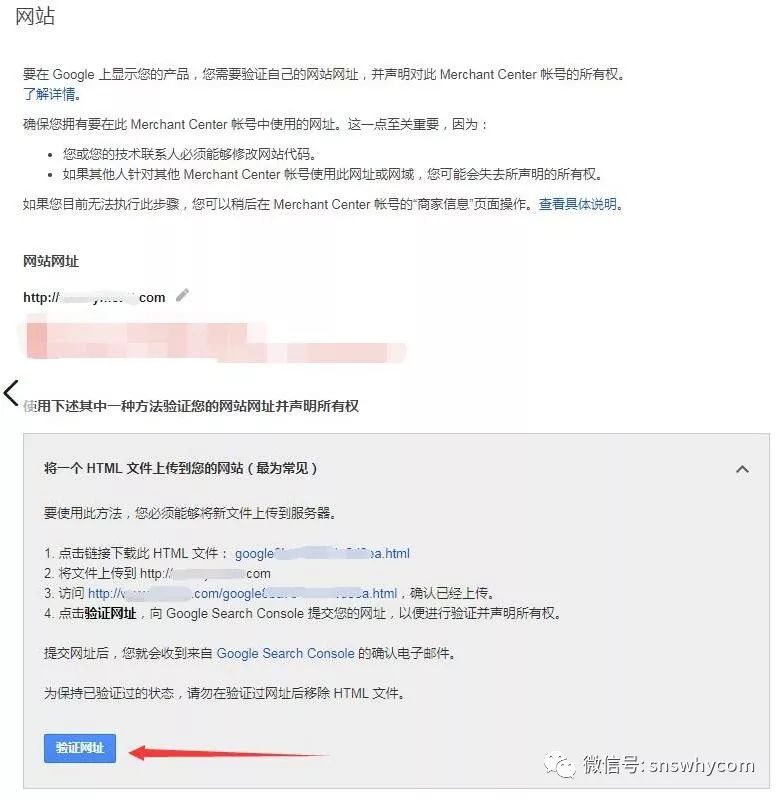781x801 pixels.
Task: Click the pink blurred notice under URL
Action: coord(215,340)
